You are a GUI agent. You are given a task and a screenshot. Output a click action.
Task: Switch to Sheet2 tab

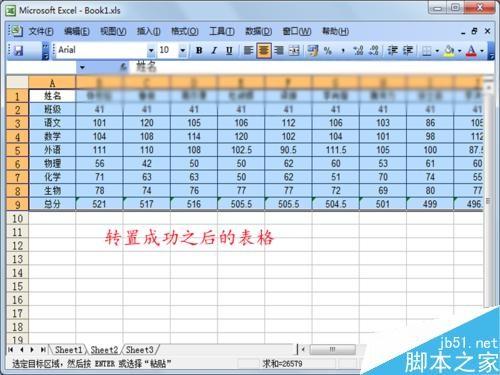pos(104,350)
